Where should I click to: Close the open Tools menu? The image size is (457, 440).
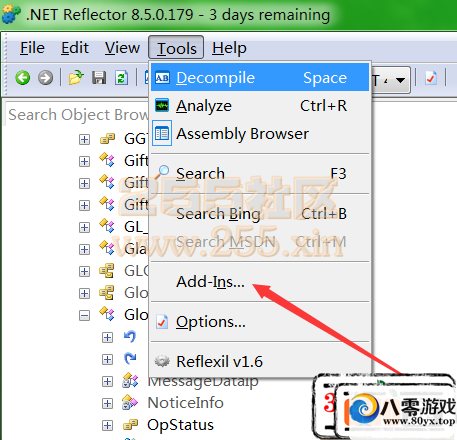click(176, 48)
